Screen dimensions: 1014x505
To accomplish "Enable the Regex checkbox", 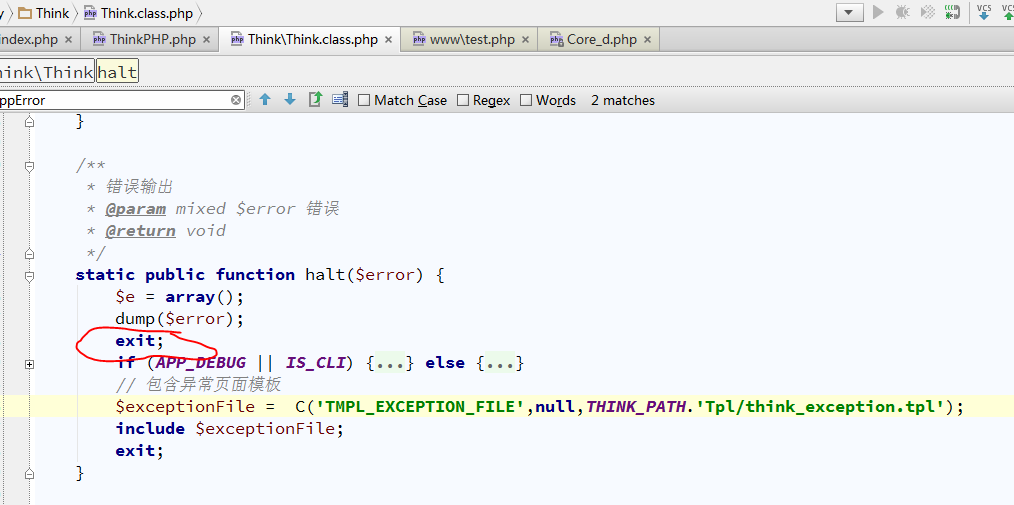I will tap(463, 100).
